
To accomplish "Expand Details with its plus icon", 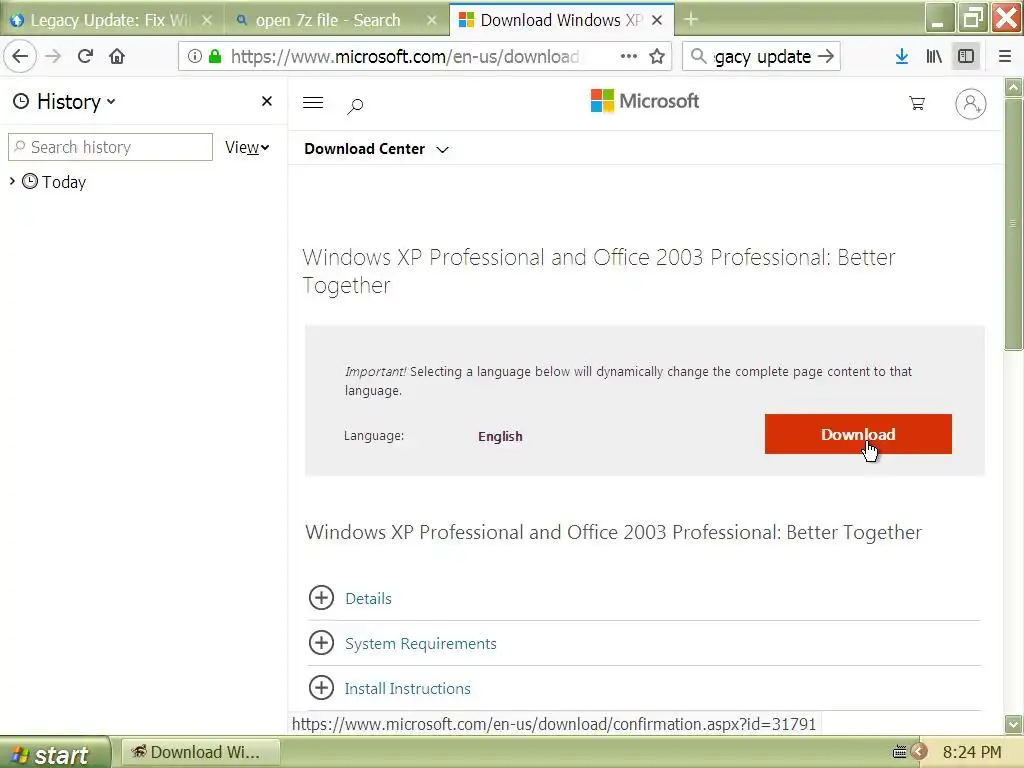I will [x=321, y=598].
